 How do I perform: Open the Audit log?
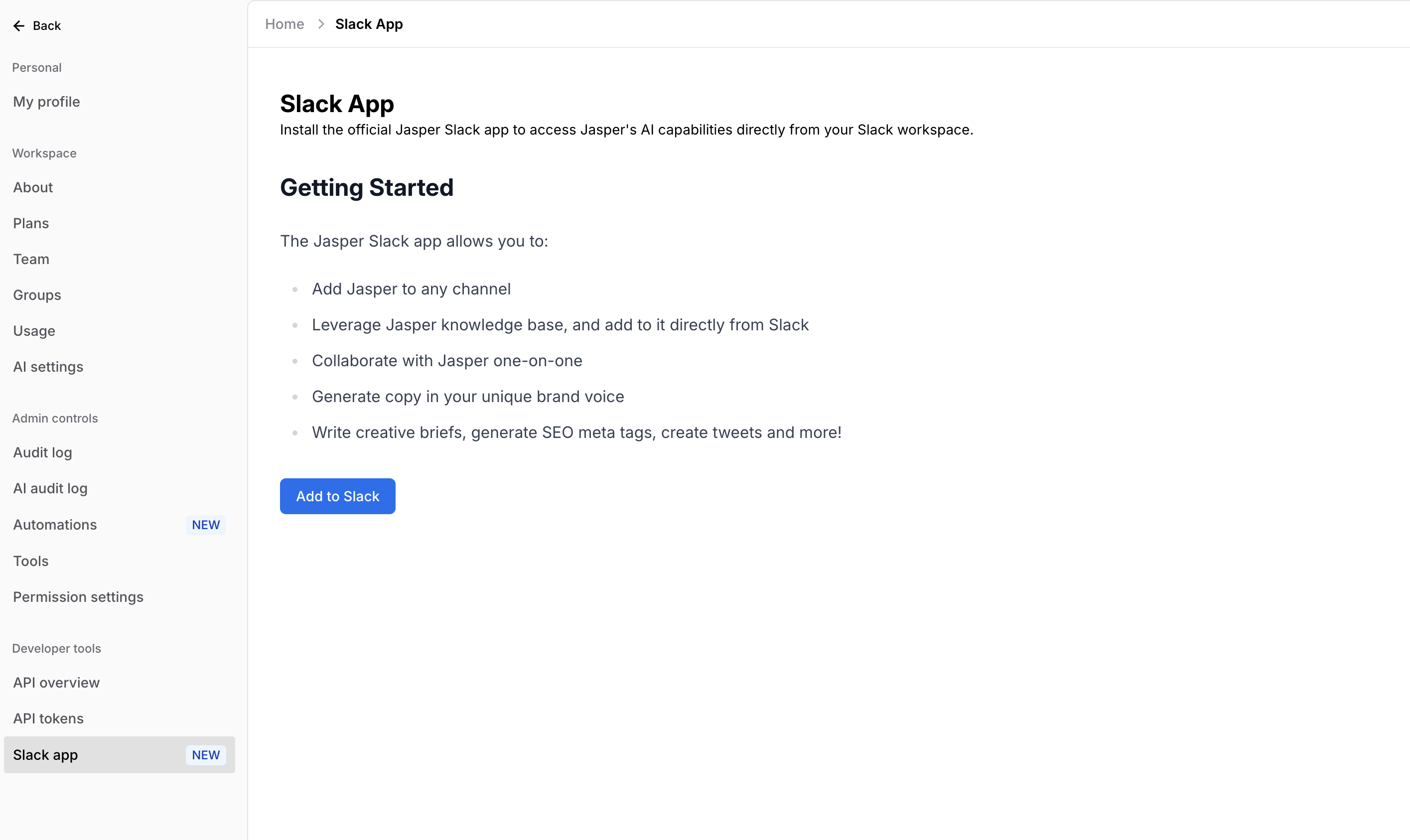tap(42, 452)
